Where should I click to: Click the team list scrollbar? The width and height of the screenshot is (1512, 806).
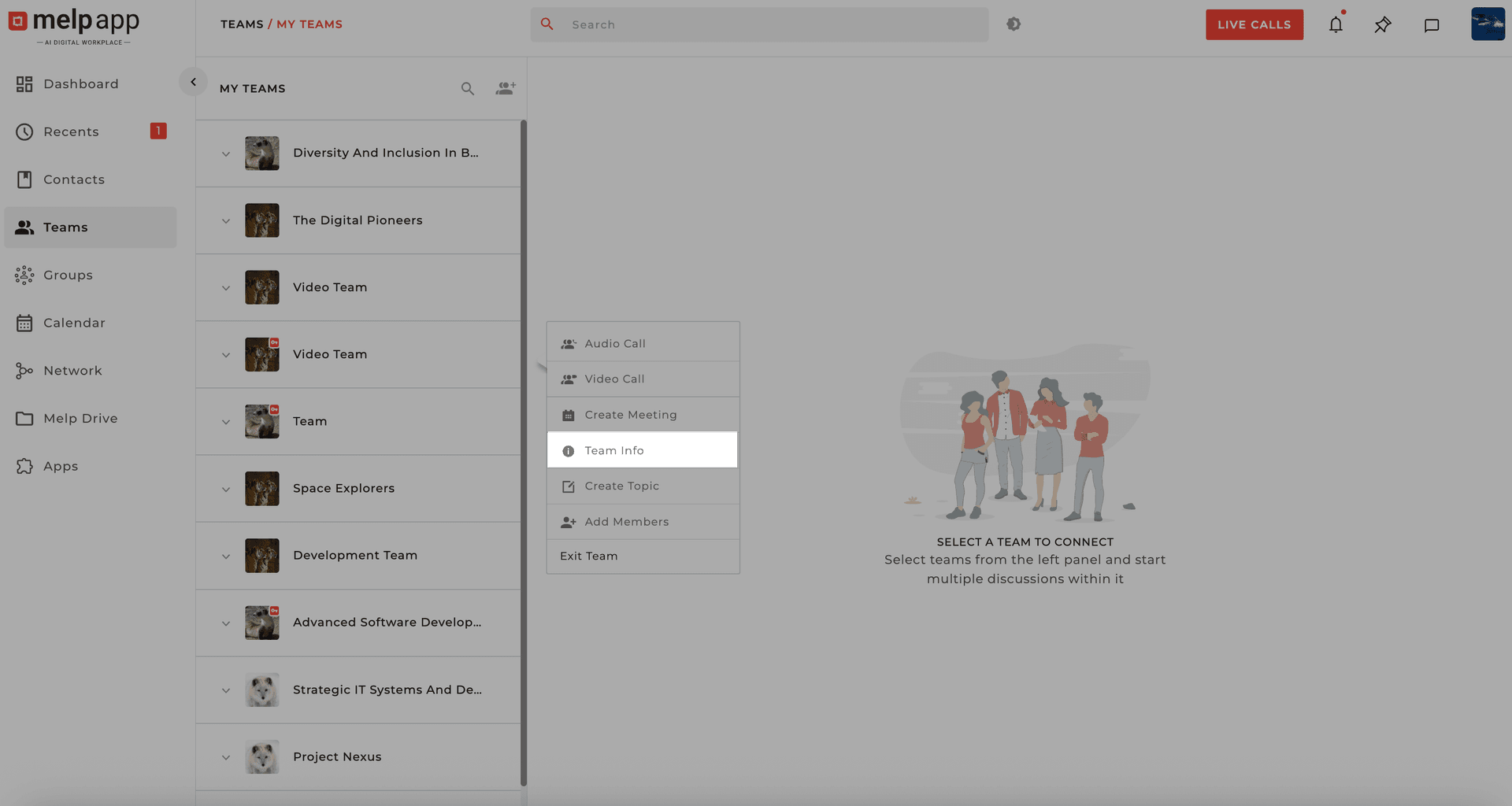(524, 453)
